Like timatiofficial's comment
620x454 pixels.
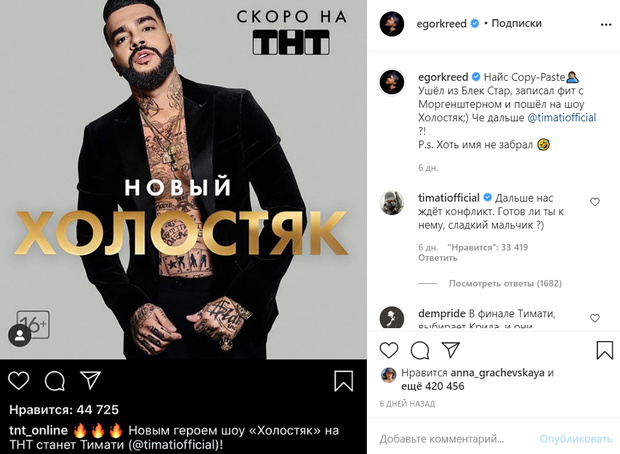(595, 202)
